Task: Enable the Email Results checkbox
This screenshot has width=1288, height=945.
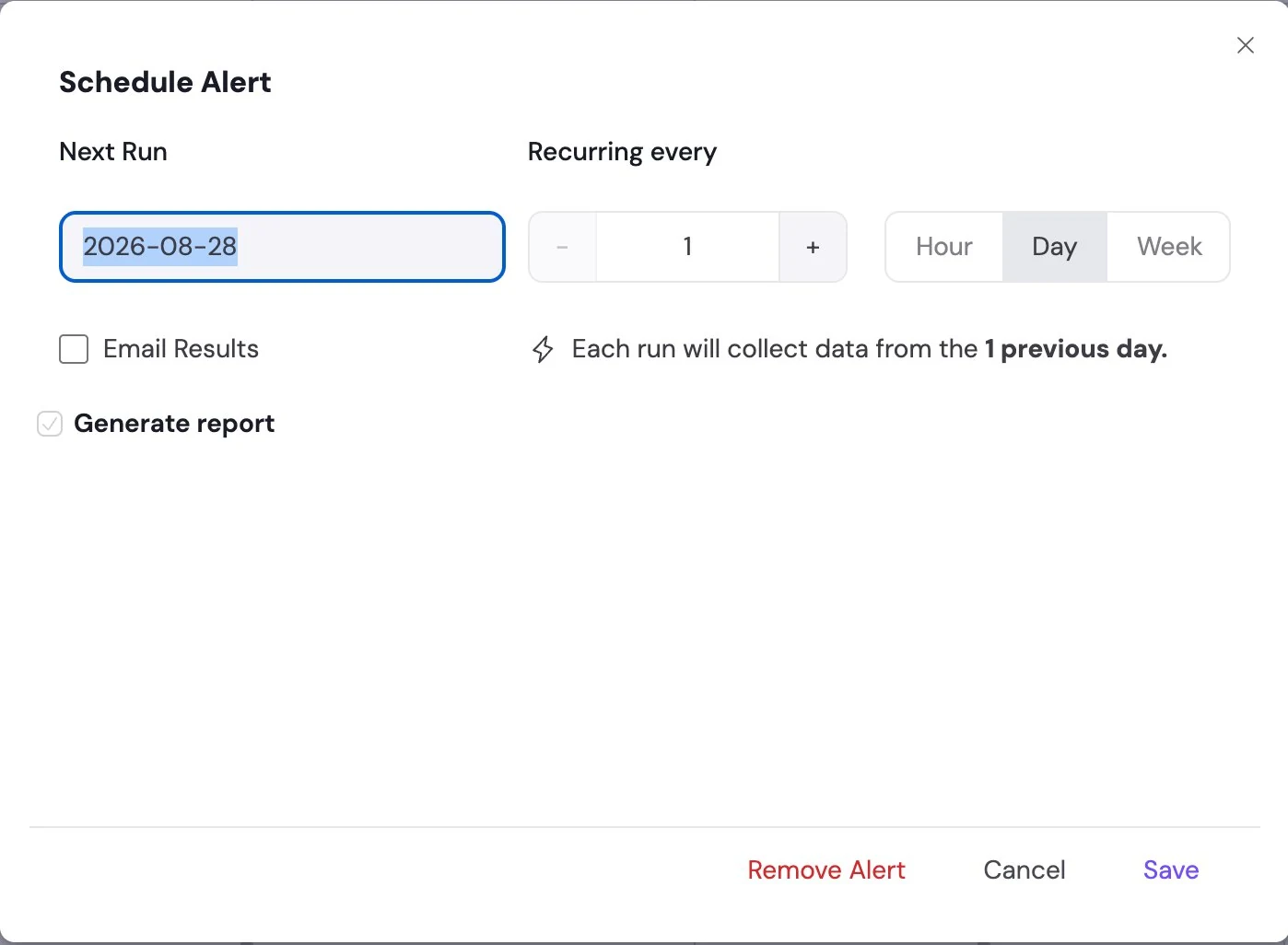Action: (74, 349)
